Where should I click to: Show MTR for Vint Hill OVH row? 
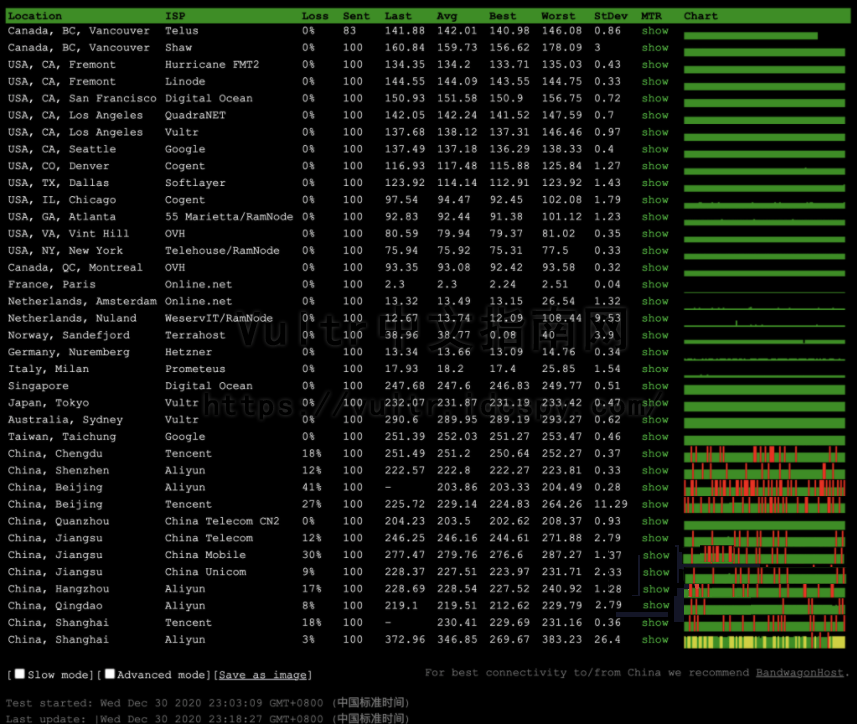click(x=655, y=234)
